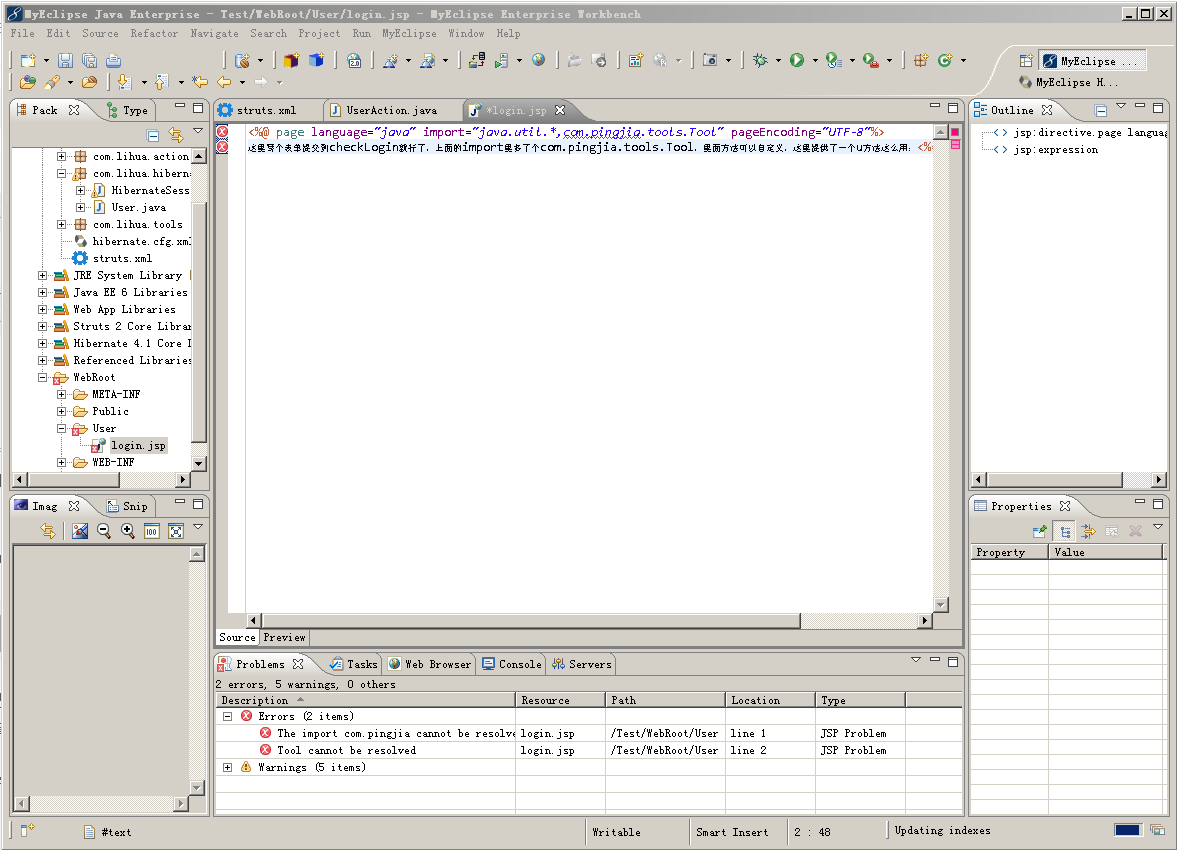
Task: Toggle Show Advanced Properties in Properties view
Action: point(1088,532)
